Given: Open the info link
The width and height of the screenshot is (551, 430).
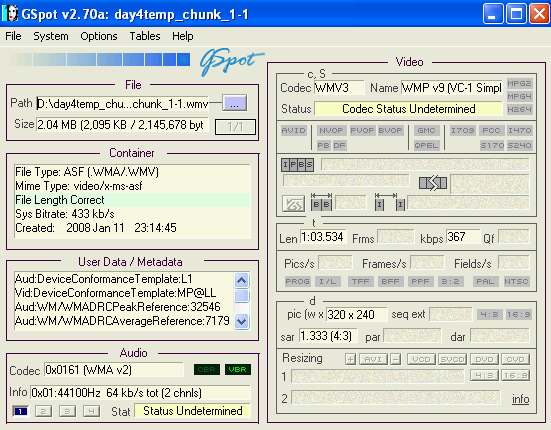Looking at the screenshot, I should pyautogui.click(x=520, y=399).
